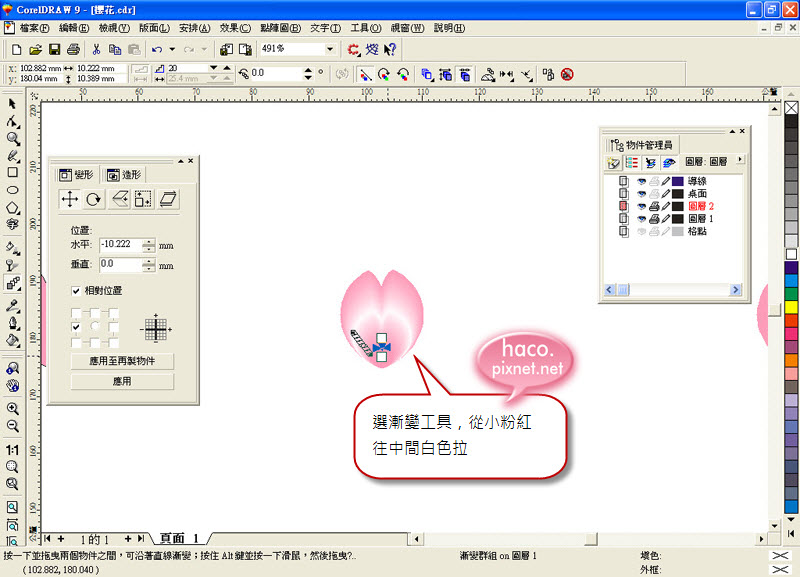The image size is (800, 577).
Task: Select the Pick arrow tool
Action: coord(12,104)
